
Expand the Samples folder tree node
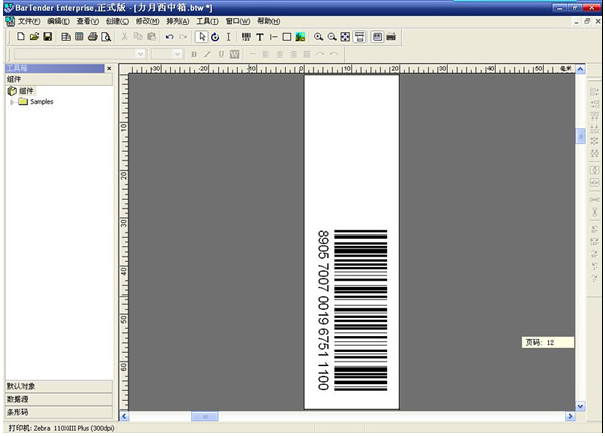[x=12, y=102]
